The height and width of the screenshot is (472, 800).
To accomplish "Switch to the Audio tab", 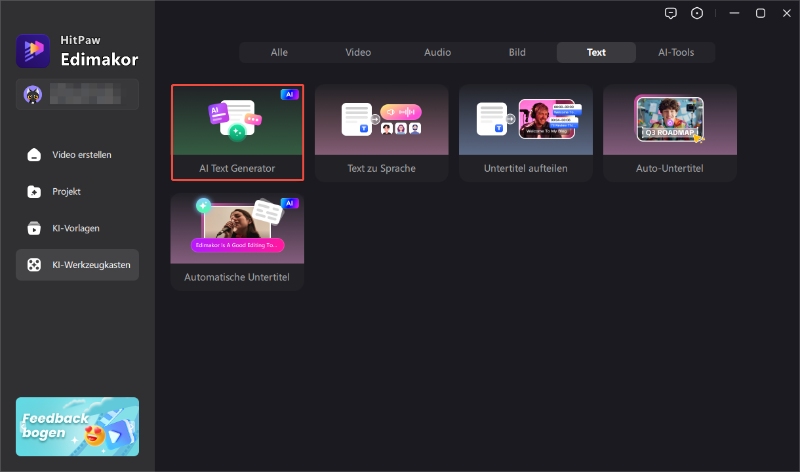I will [437, 52].
